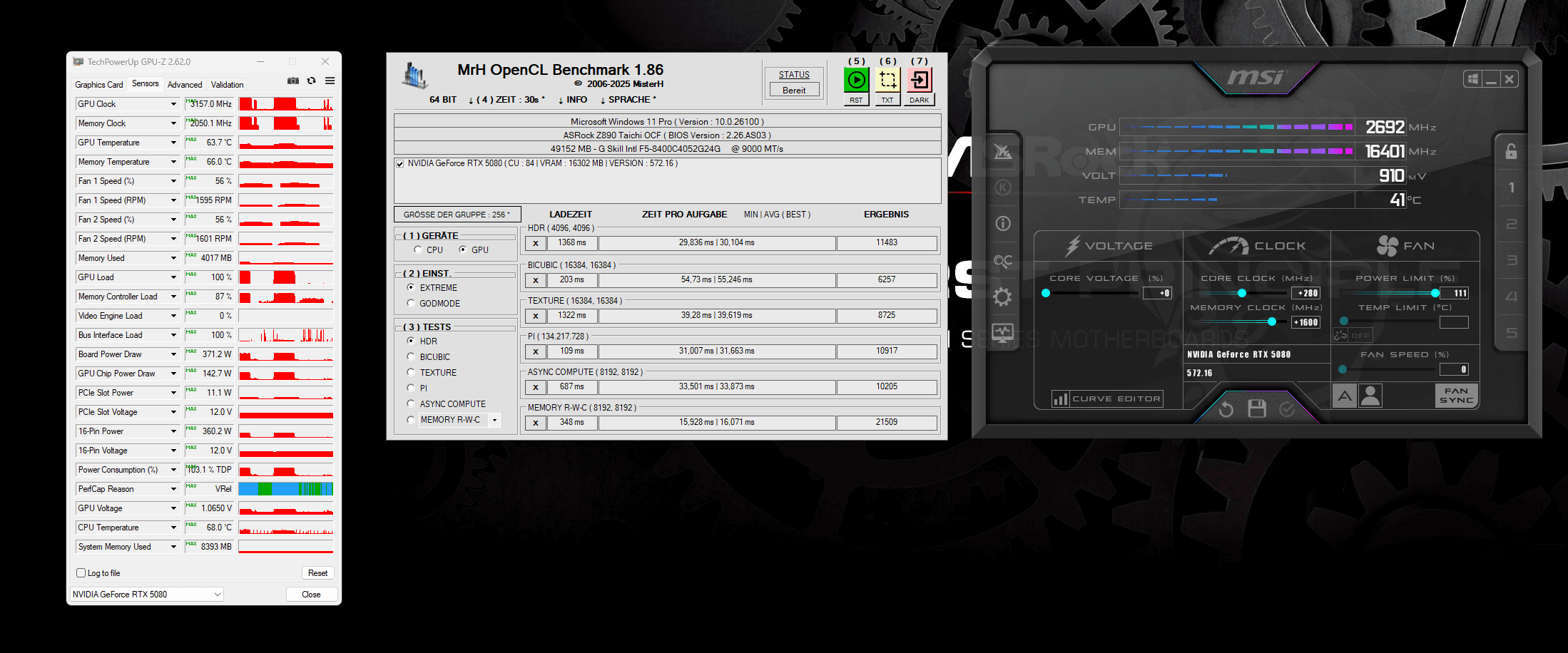Open PerfCap Reason sensor dropdown

click(173, 489)
